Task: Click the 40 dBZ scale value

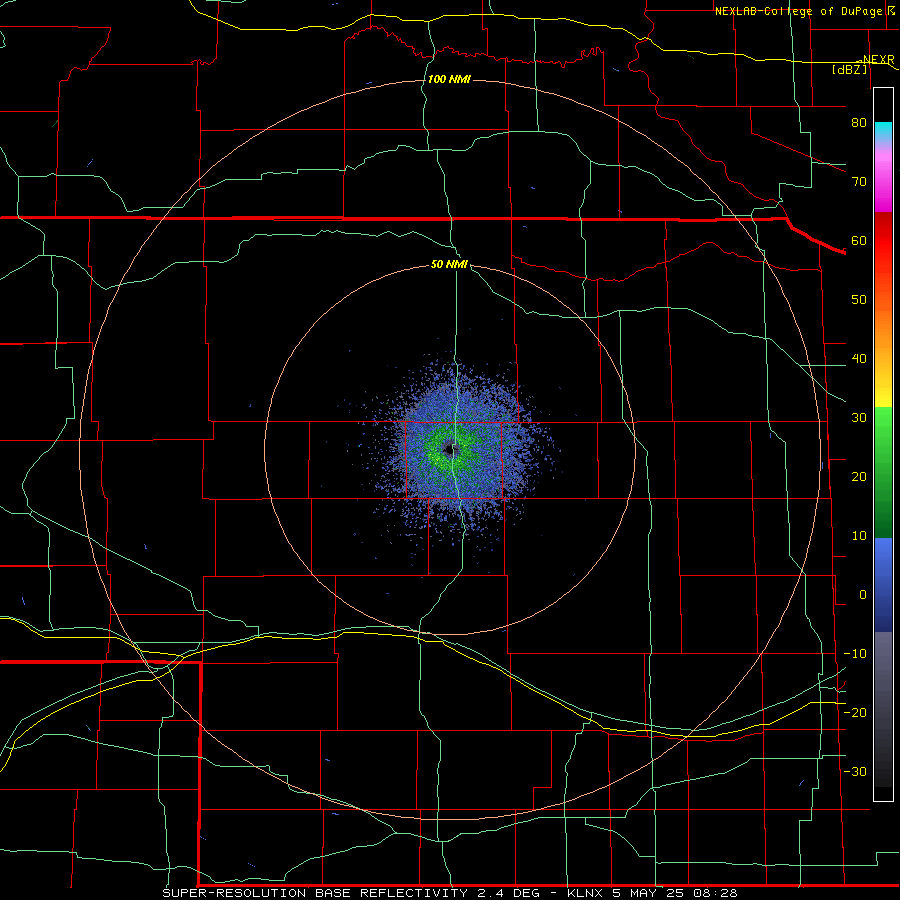Action: coord(859,359)
